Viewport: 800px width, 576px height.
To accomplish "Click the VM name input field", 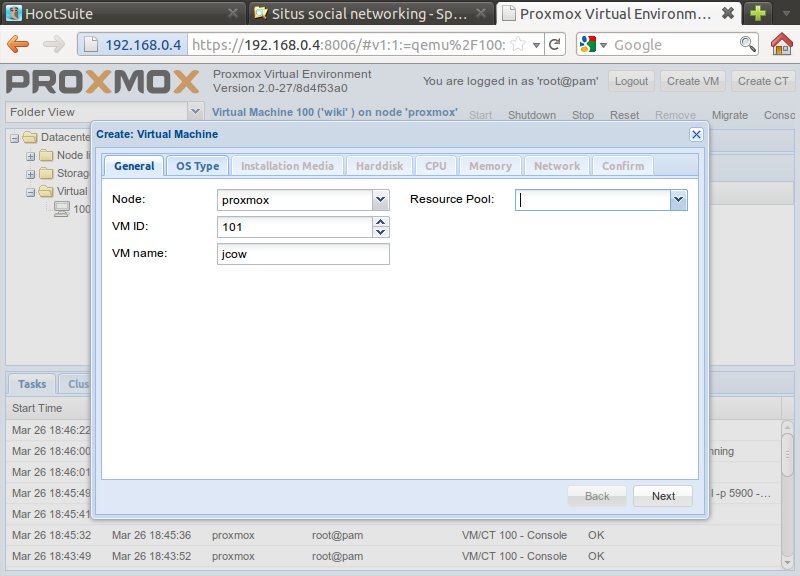I will 303,254.
